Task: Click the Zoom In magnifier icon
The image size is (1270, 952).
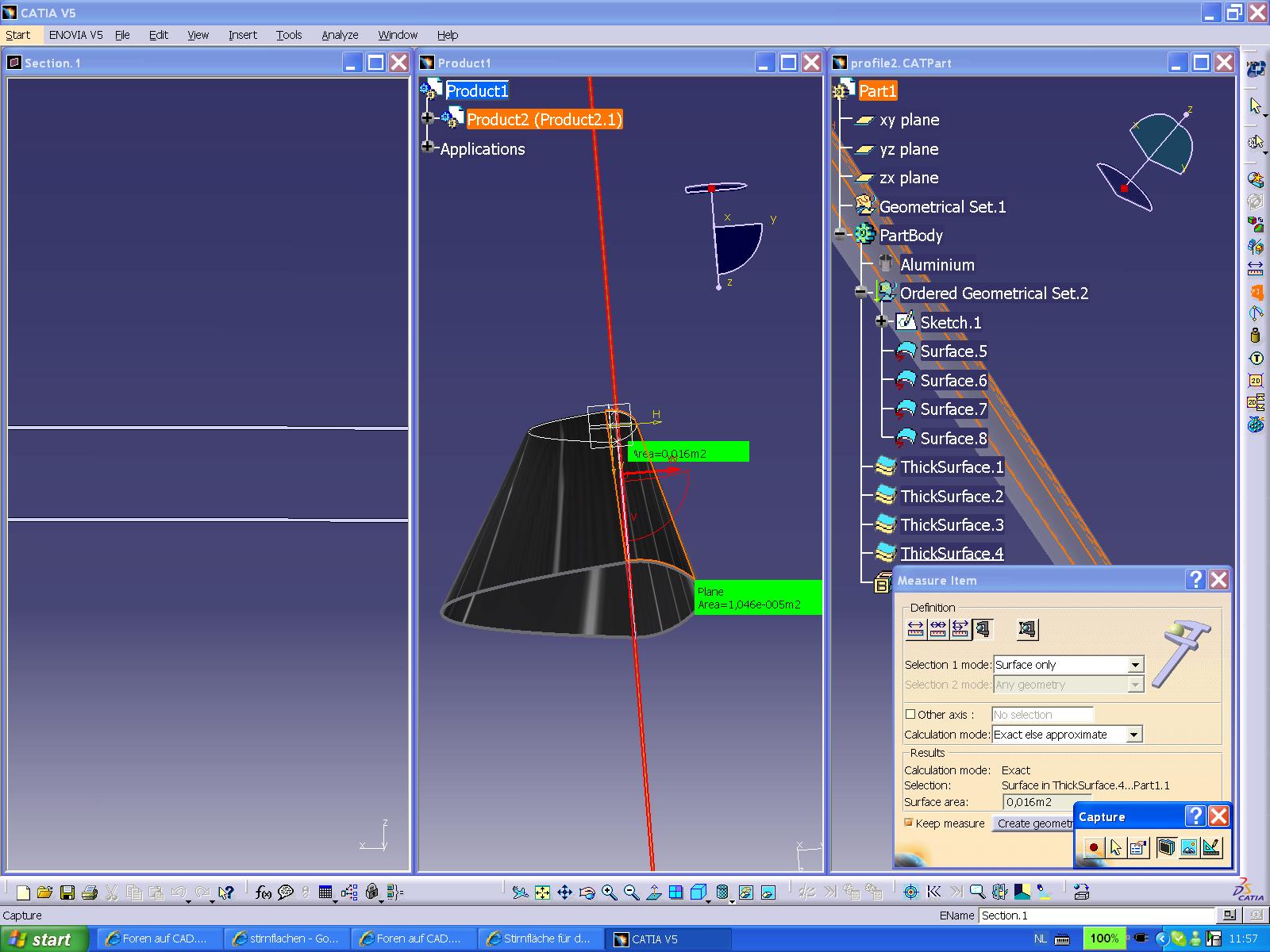Action: tap(609, 892)
